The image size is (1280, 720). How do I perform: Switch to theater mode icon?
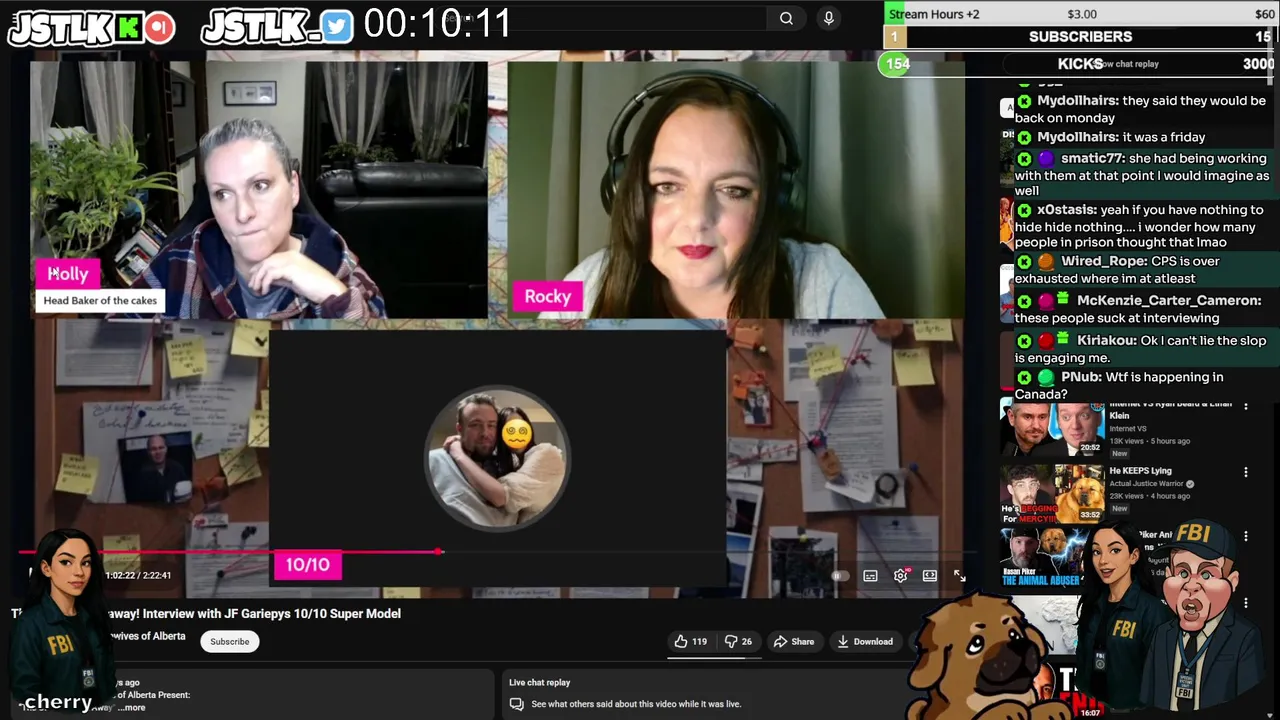930,575
